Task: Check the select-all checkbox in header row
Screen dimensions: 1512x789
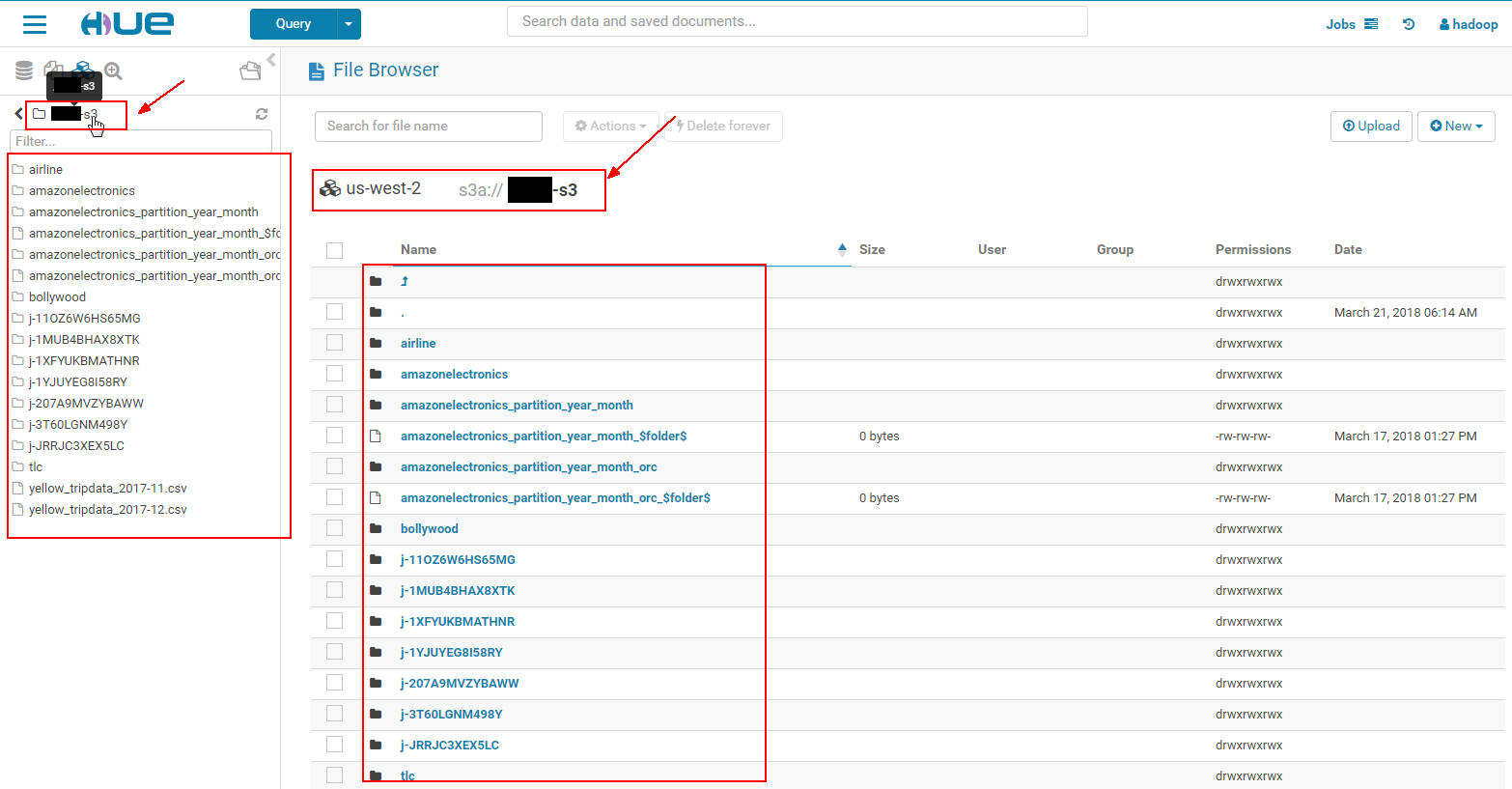Action: 334,249
